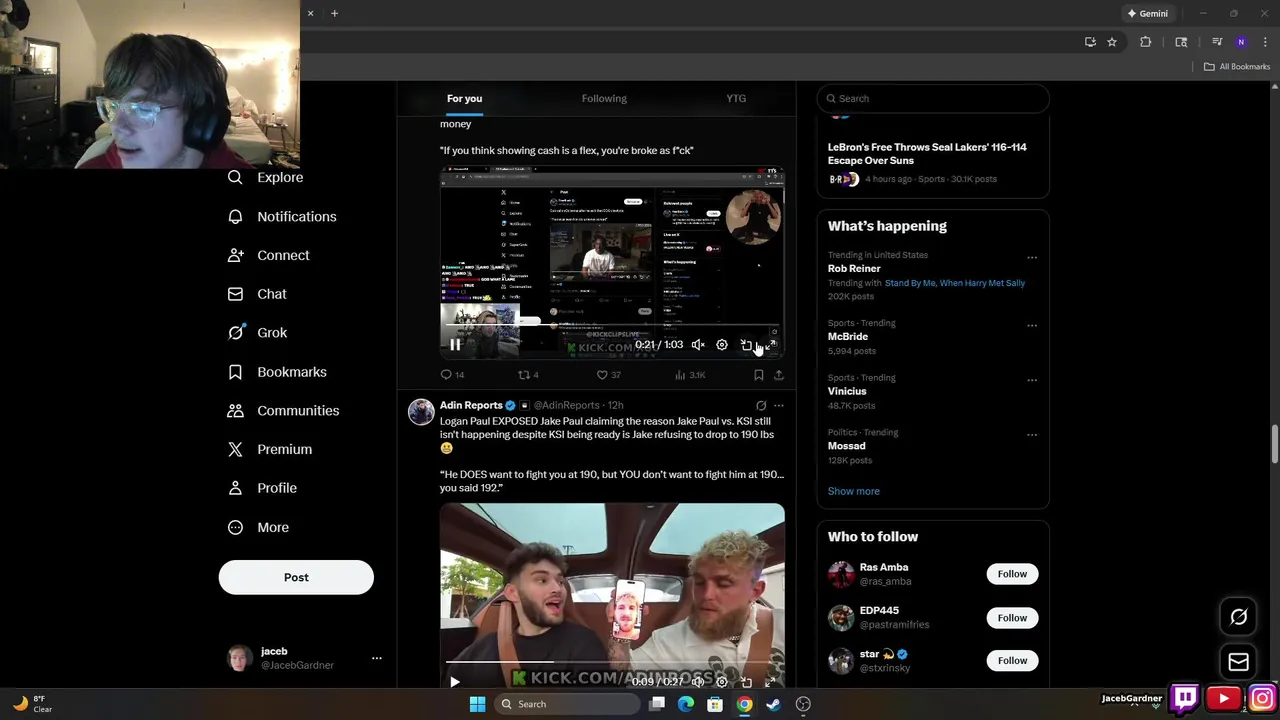Image resolution: width=1280 pixels, height=720 pixels.
Task: Open the More menu in sidebar
Action: [258, 527]
